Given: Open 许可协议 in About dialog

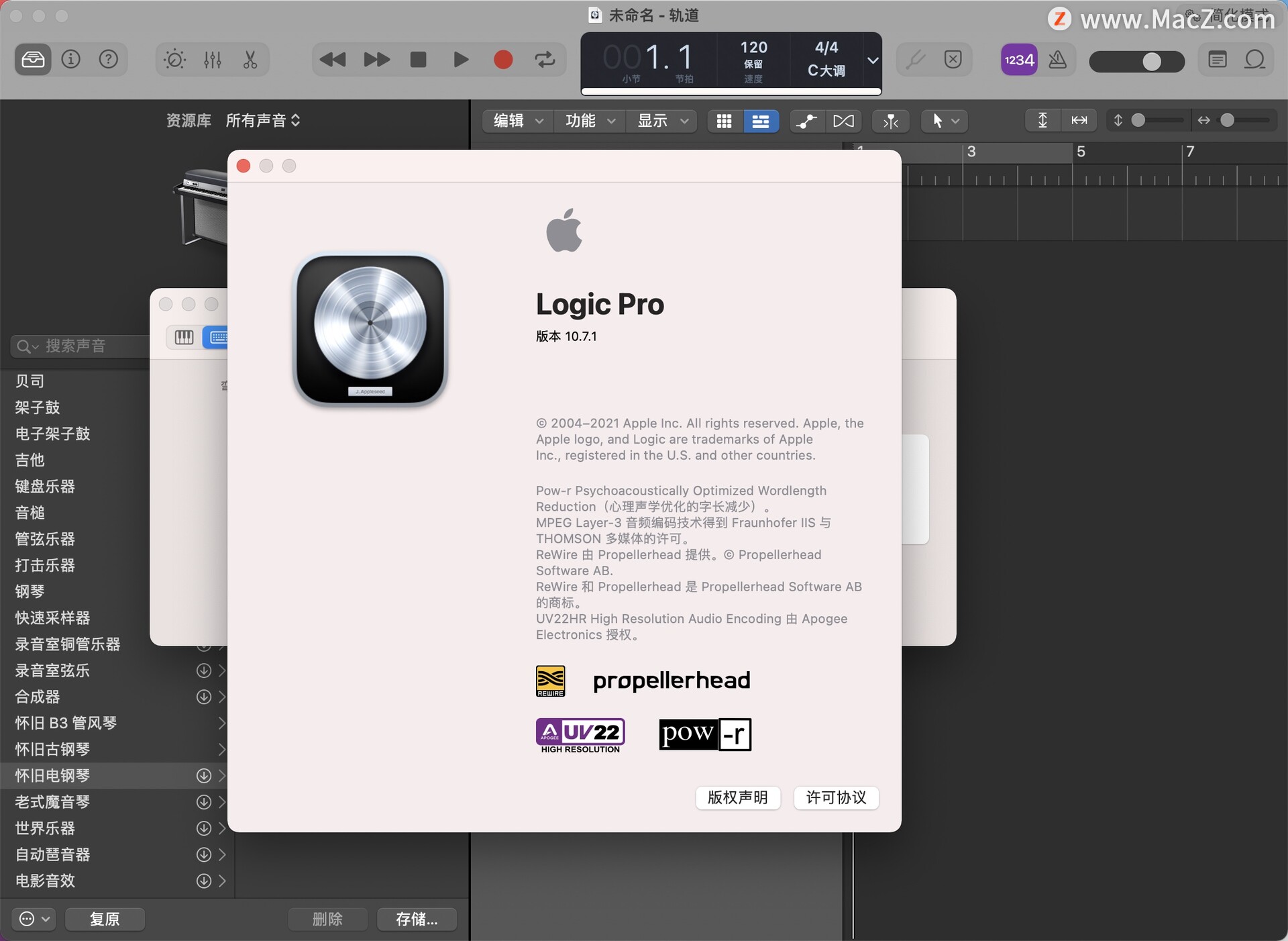Looking at the screenshot, I should click(x=836, y=797).
